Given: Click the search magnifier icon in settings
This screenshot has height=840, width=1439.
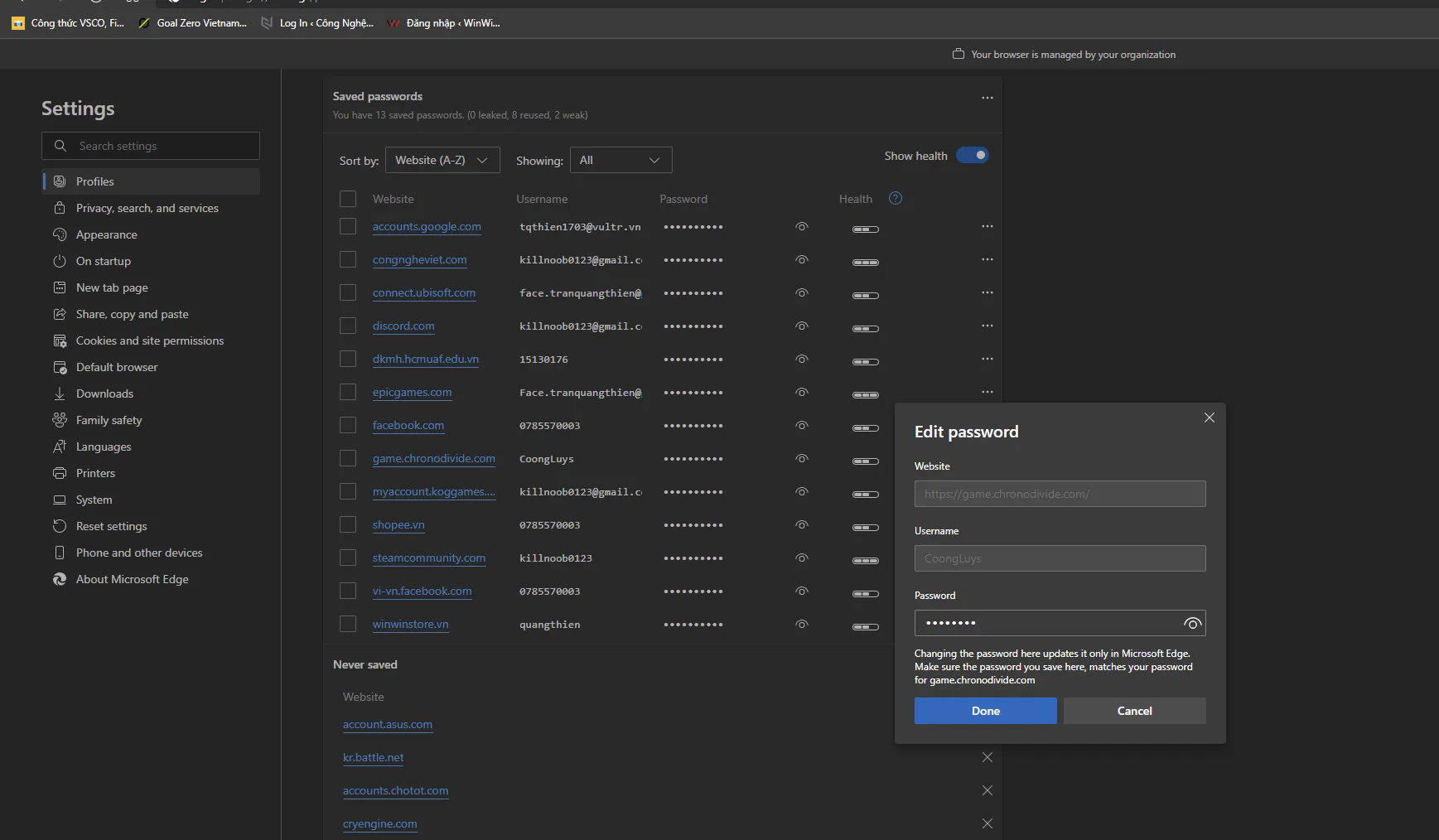Looking at the screenshot, I should [x=60, y=146].
